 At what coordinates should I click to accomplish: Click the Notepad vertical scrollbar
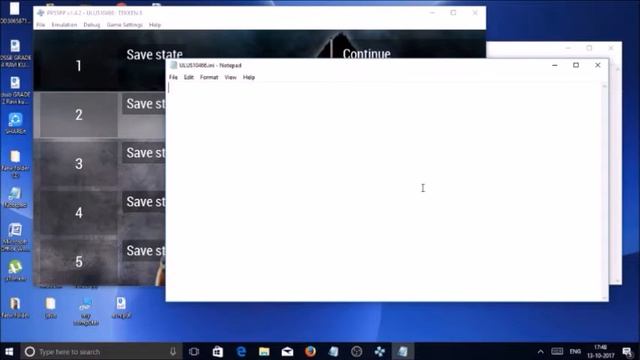[x=604, y=191]
